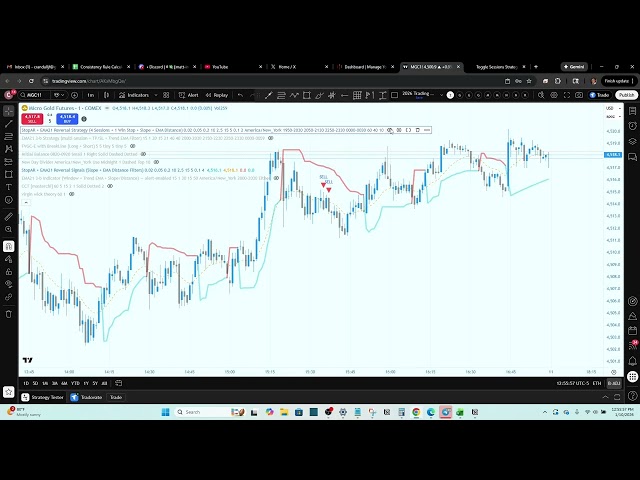This screenshot has width=640, height=480.
Task: Open the watchlist panel icon in right sidebar
Action: coord(633,111)
